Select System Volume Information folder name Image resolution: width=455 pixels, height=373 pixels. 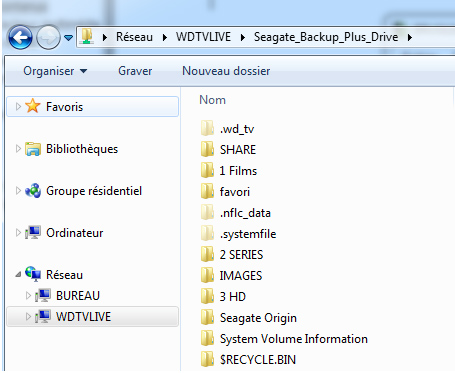(x=294, y=339)
